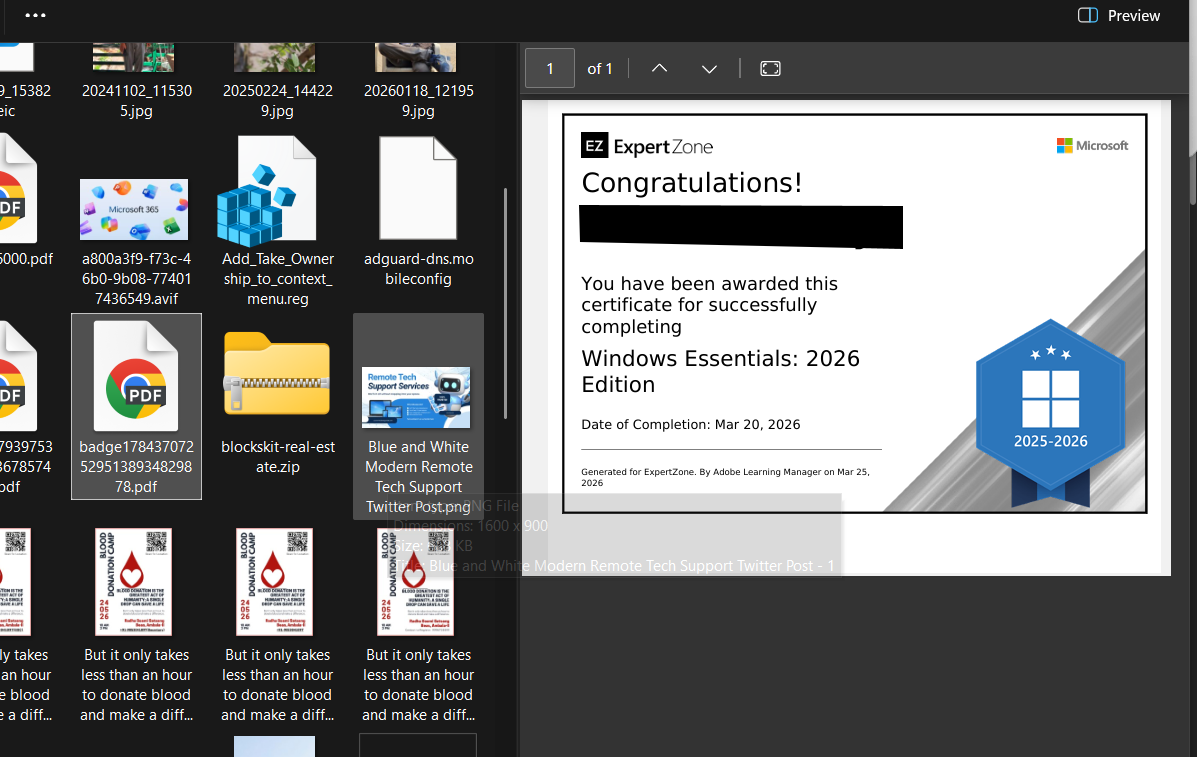Image resolution: width=1197 pixels, height=757 pixels.
Task: Select the 20250224_144229.jpg image
Action: coord(277,81)
